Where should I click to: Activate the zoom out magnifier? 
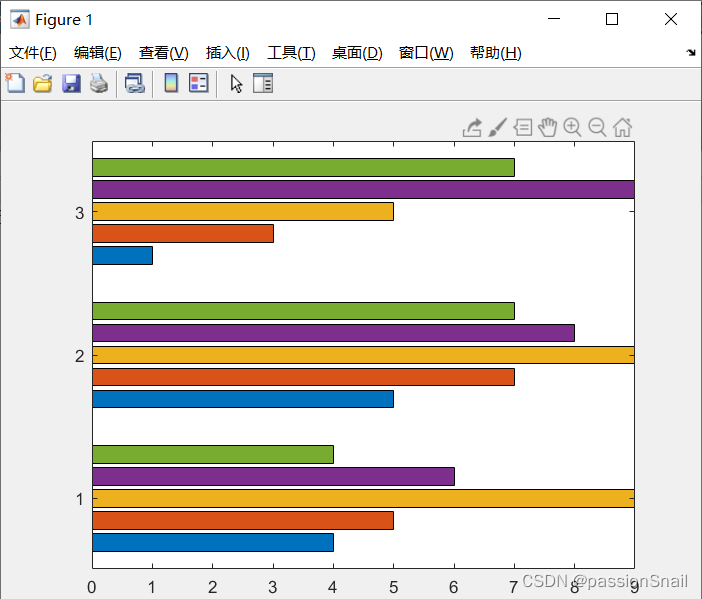pyautogui.click(x=597, y=128)
